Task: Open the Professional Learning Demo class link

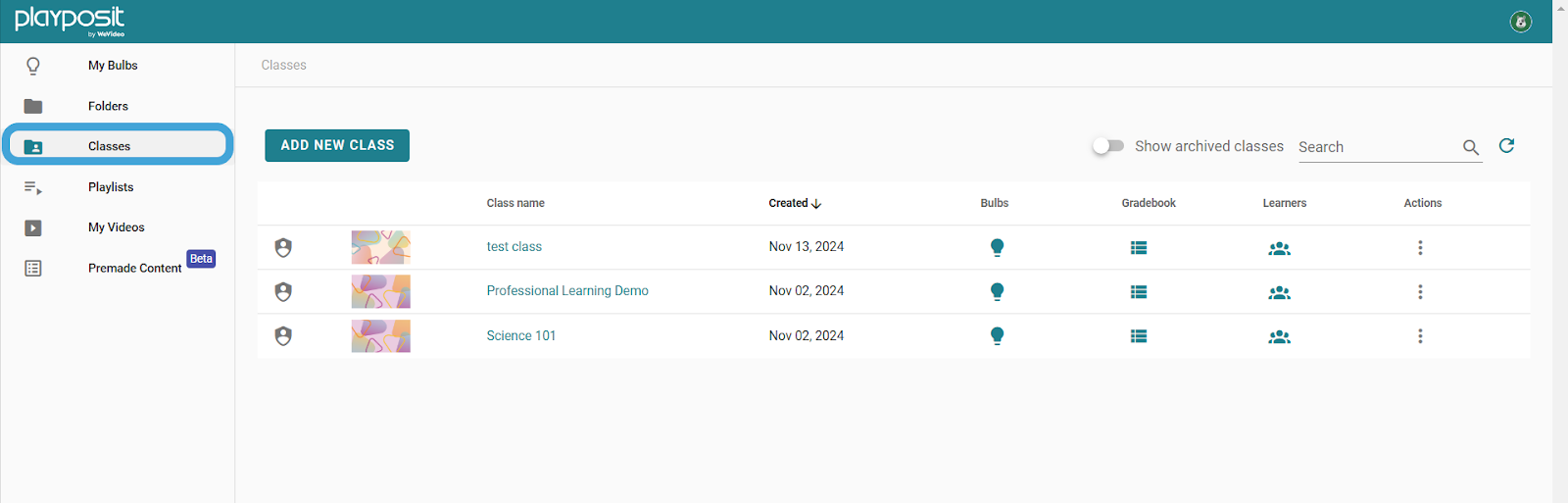Action: [567, 291]
